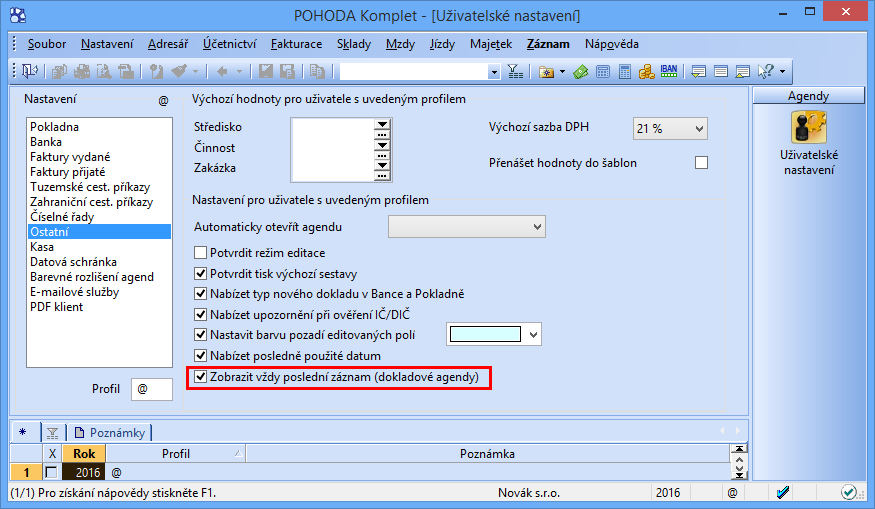Screen dimensions: 875x509
Task: Uncheck Potvrdit tisk výchozí sestavy
Action: (x=200, y=273)
